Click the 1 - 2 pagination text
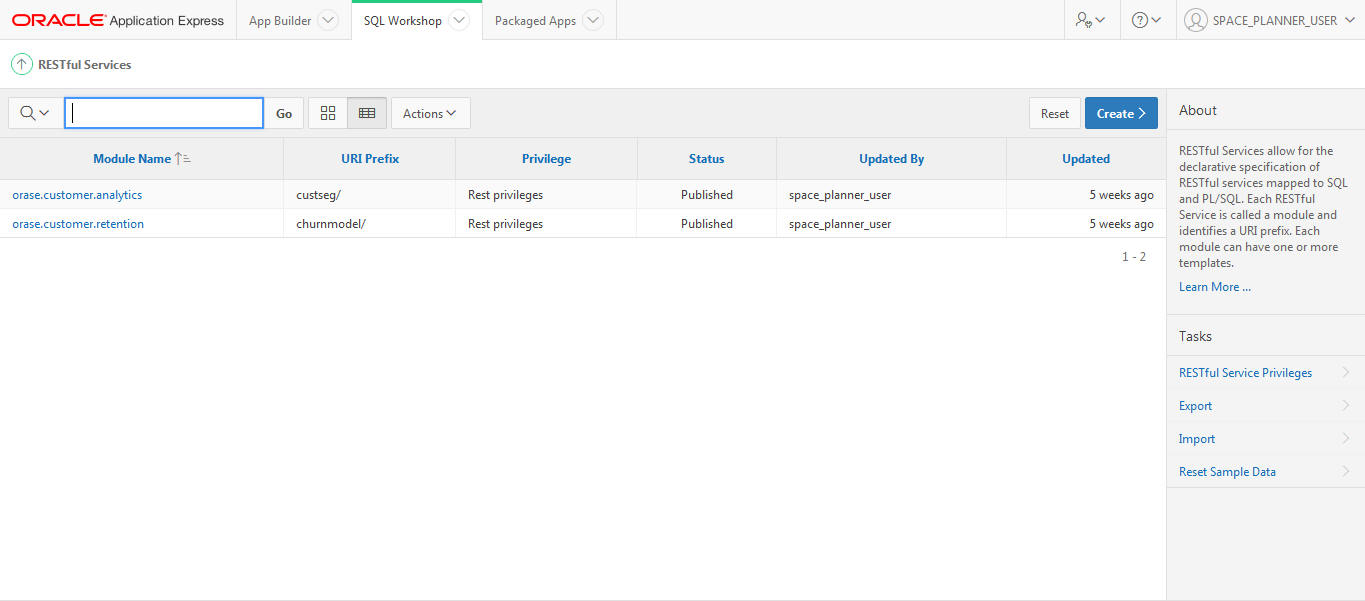Screen dimensions: 1365x601 tap(1134, 257)
